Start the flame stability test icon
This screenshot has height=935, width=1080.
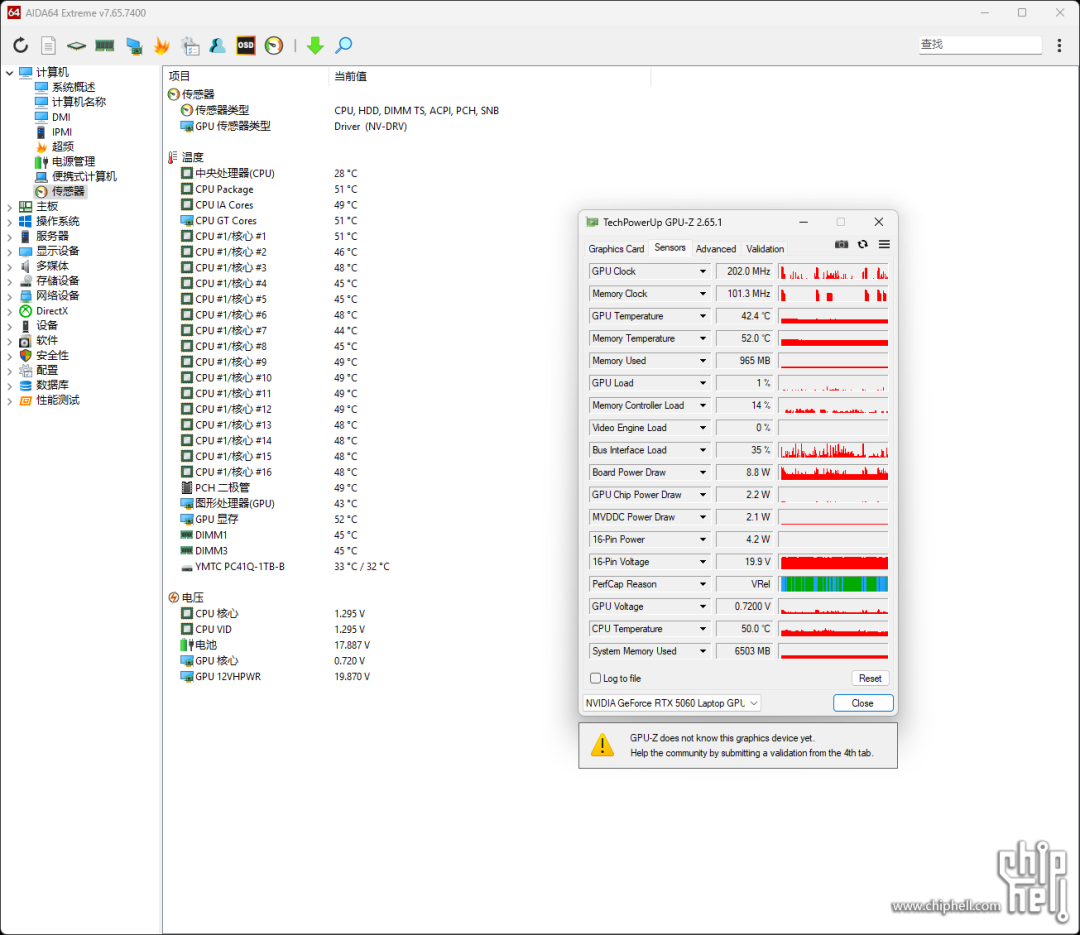pos(161,45)
